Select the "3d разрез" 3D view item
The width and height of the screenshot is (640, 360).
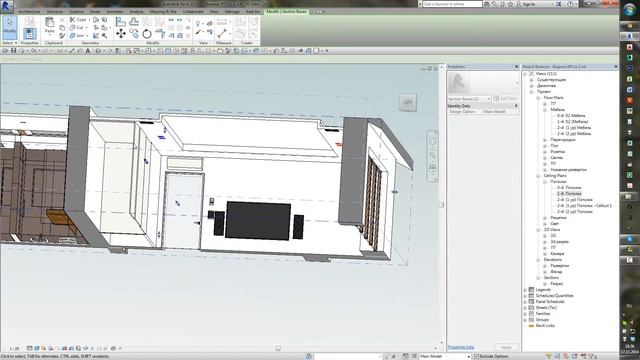pyautogui.click(x=560, y=242)
